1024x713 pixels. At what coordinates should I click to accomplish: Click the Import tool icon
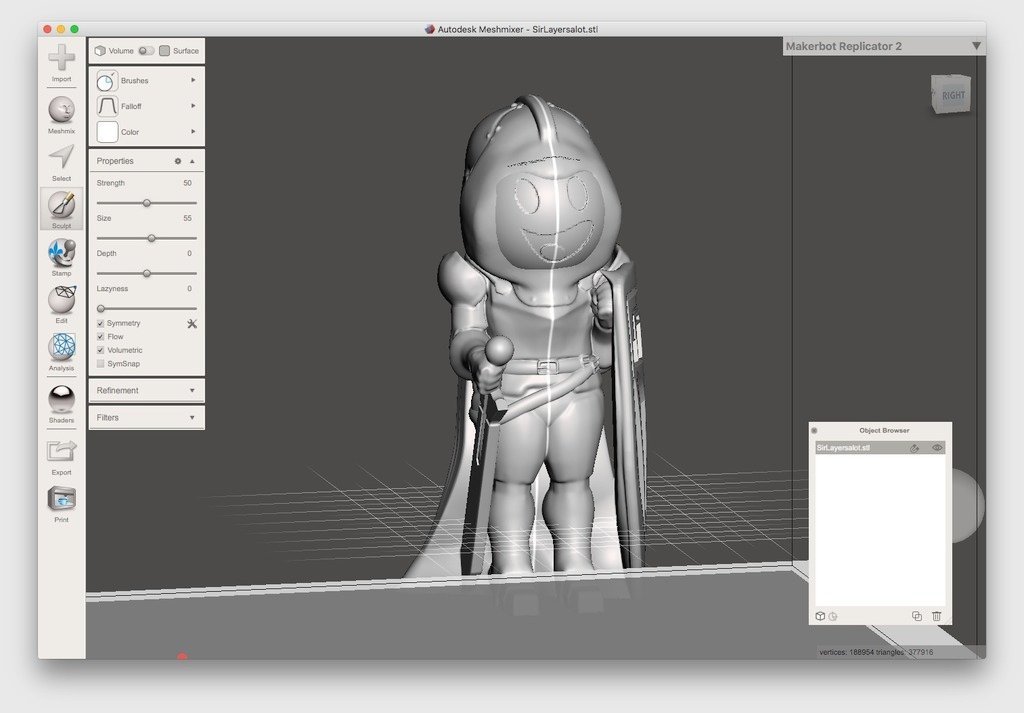(61, 59)
